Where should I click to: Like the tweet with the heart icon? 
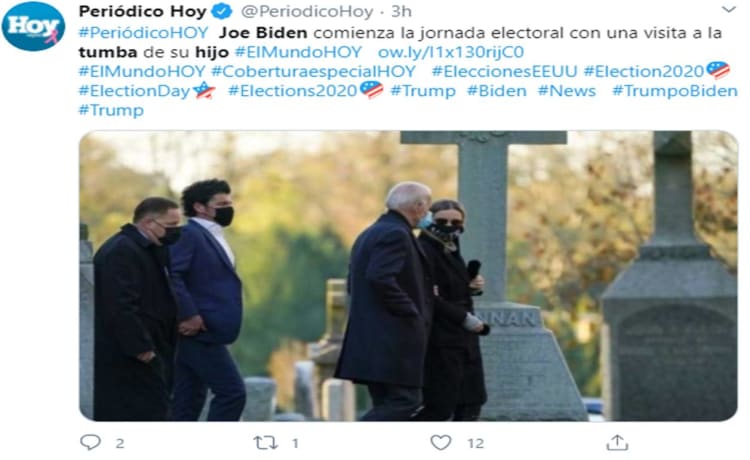(x=441, y=442)
